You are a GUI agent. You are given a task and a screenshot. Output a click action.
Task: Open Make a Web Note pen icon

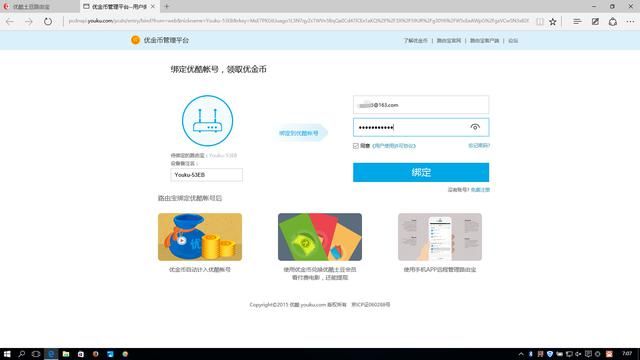[x=595, y=22]
